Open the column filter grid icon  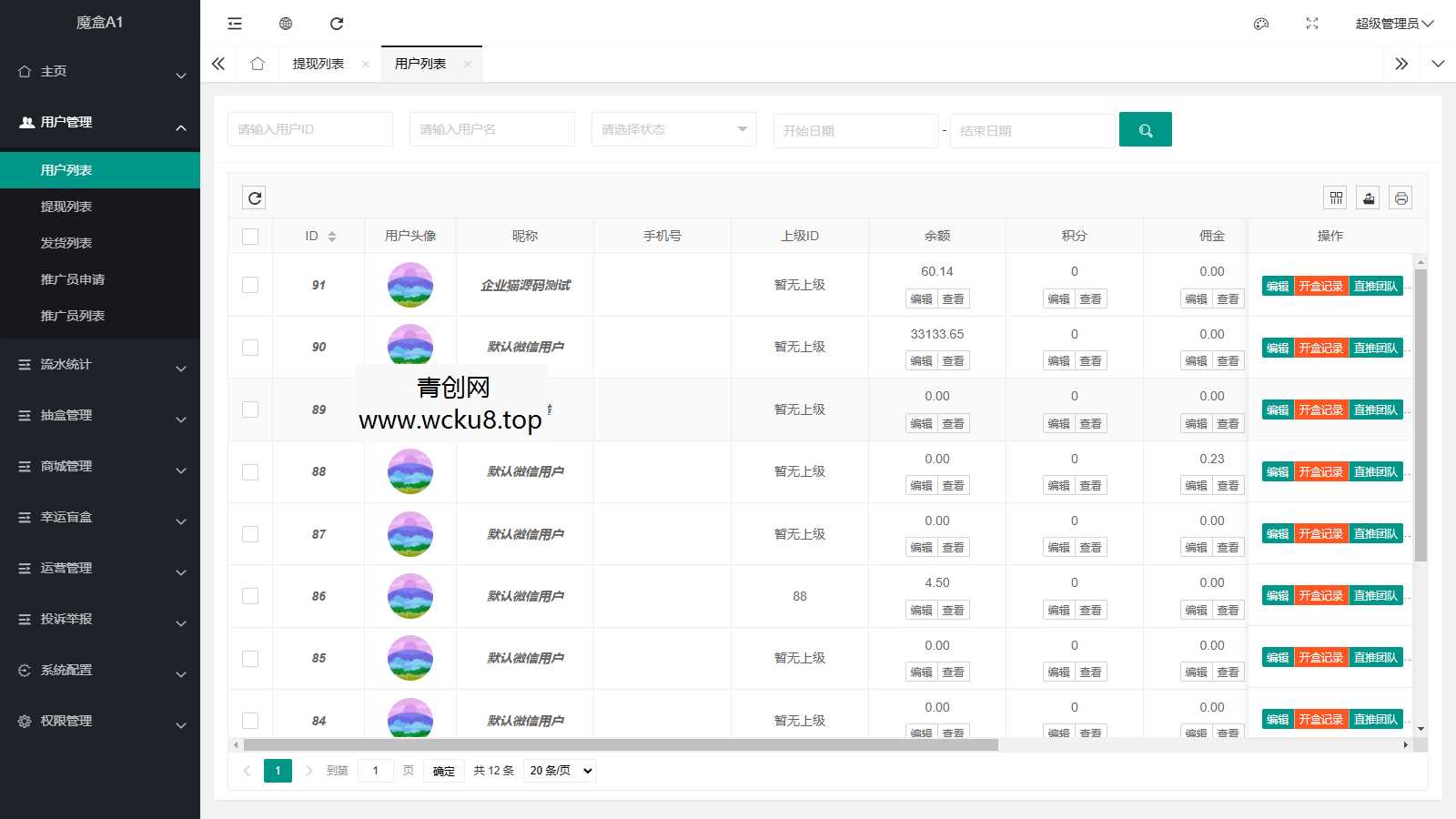click(x=1336, y=198)
